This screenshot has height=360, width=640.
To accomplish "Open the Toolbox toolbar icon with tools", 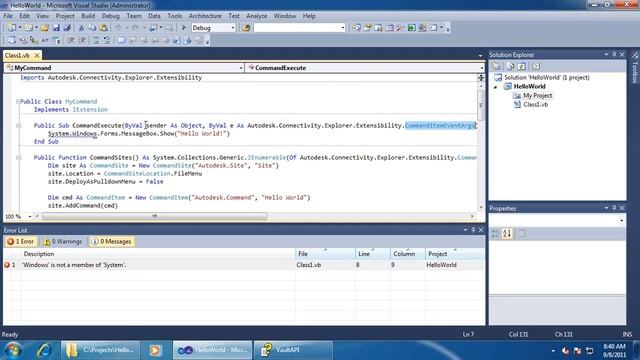I will point(400,28).
